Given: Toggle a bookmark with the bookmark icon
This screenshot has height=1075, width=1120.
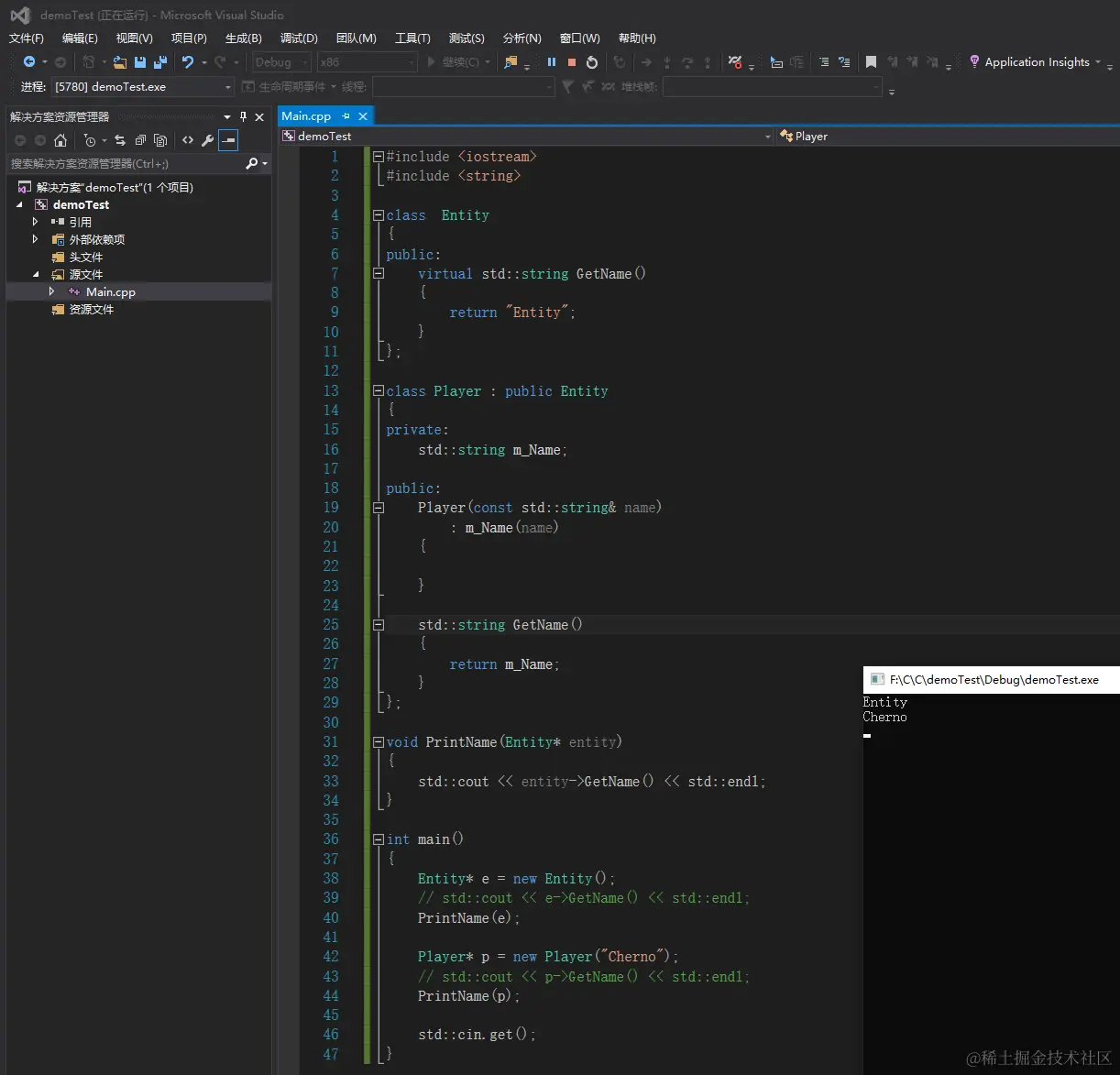Looking at the screenshot, I should click(x=871, y=62).
